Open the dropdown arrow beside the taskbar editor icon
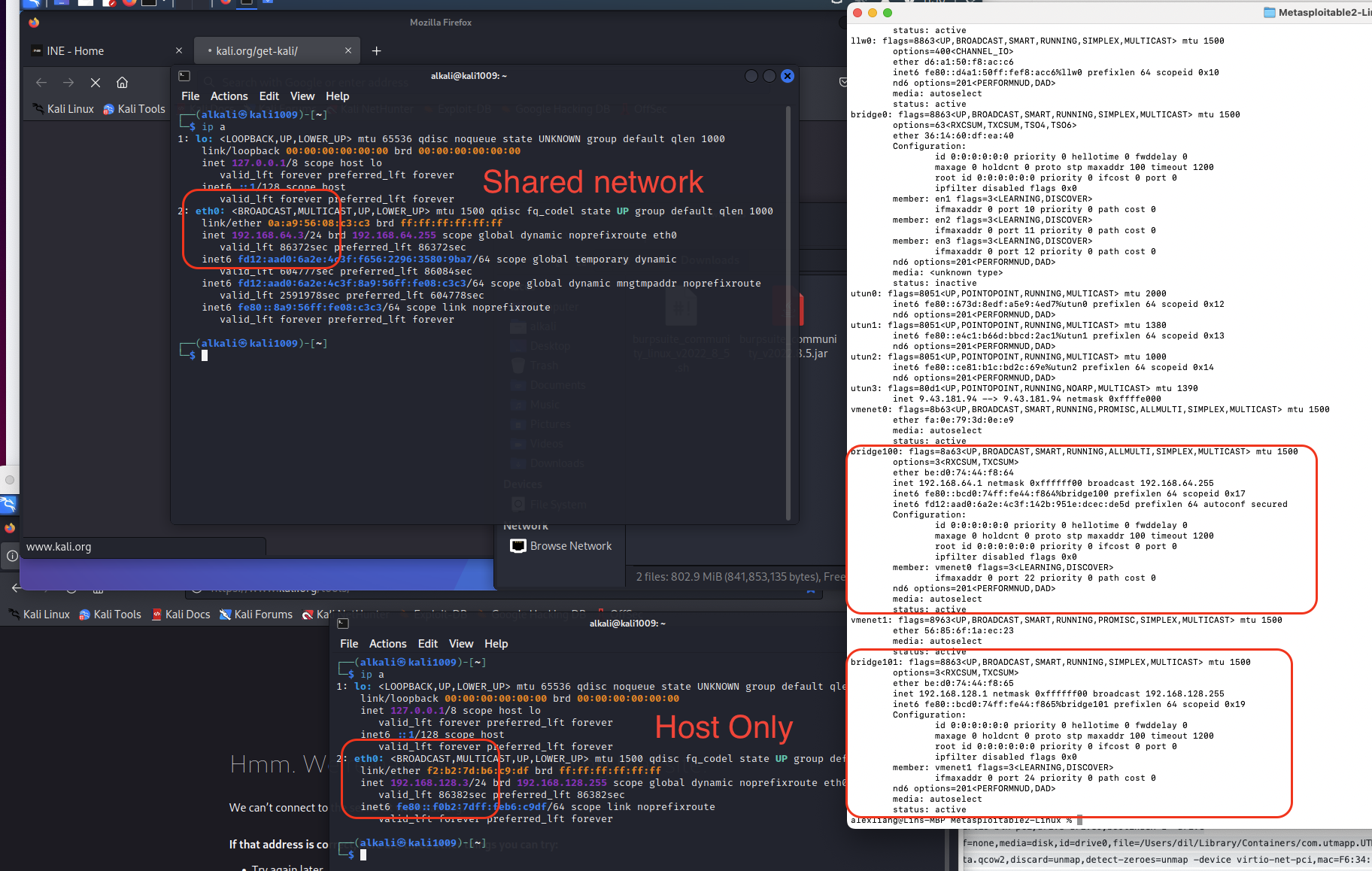The height and width of the screenshot is (871, 1372). click(x=164, y=3)
